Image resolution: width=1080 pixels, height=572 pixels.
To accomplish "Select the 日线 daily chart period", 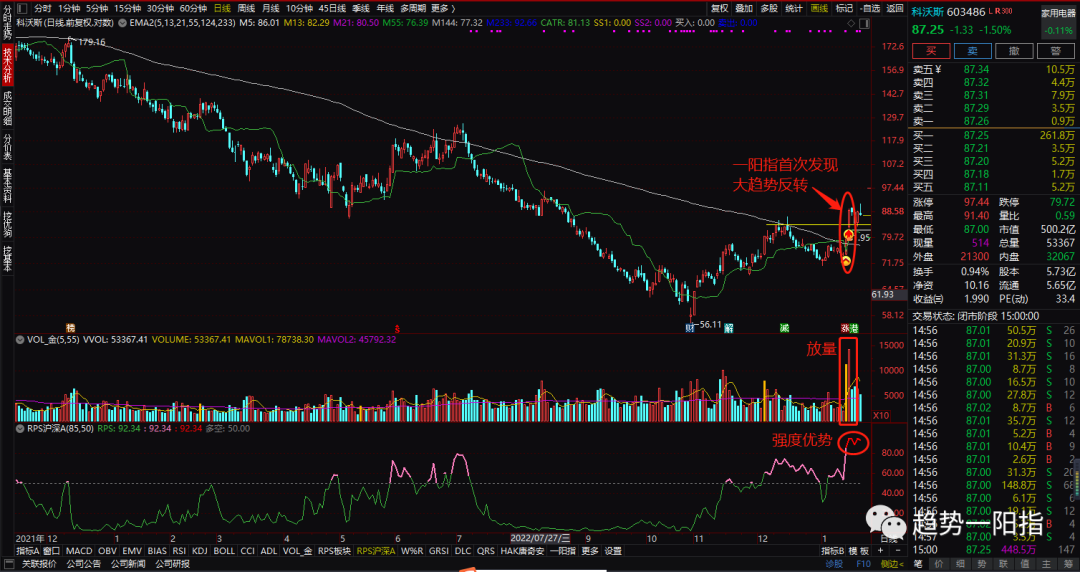I will [x=222, y=8].
